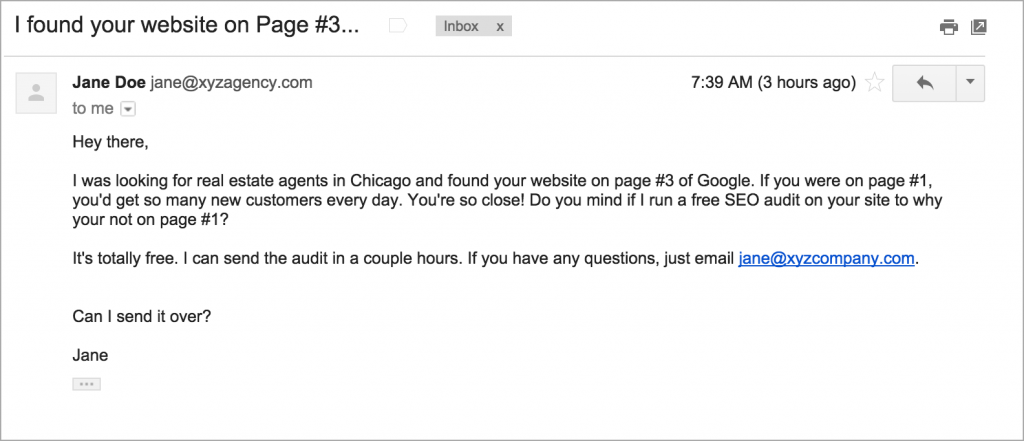
Task: Click the "to me" recipient text
Action: coord(93,109)
